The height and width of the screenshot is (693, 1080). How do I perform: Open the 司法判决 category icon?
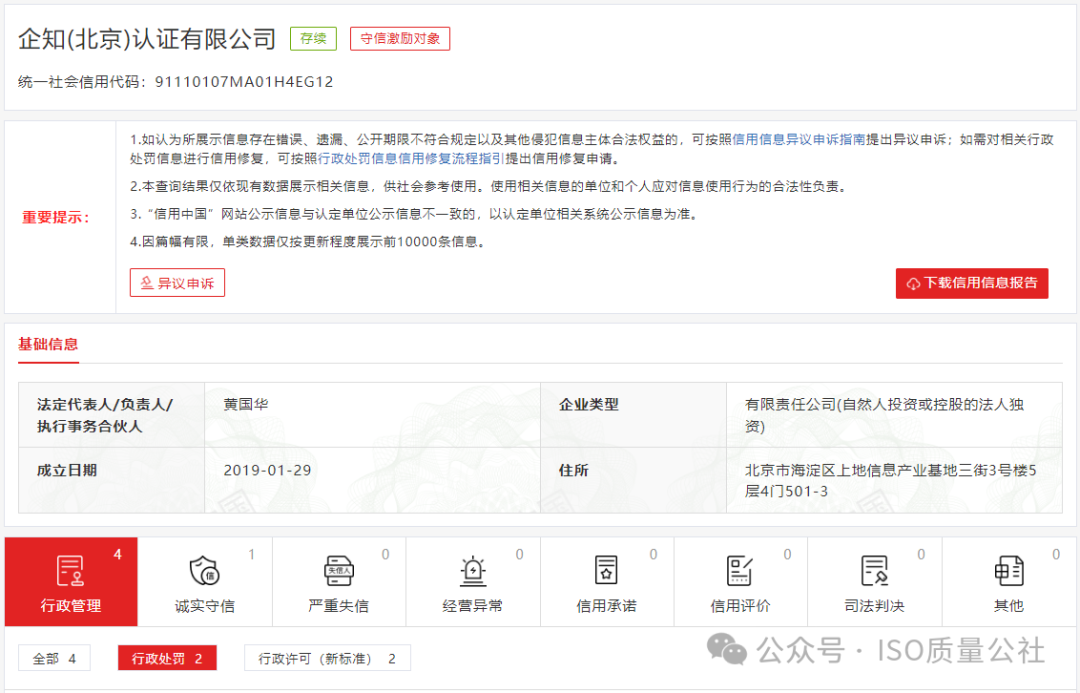[874, 572]
